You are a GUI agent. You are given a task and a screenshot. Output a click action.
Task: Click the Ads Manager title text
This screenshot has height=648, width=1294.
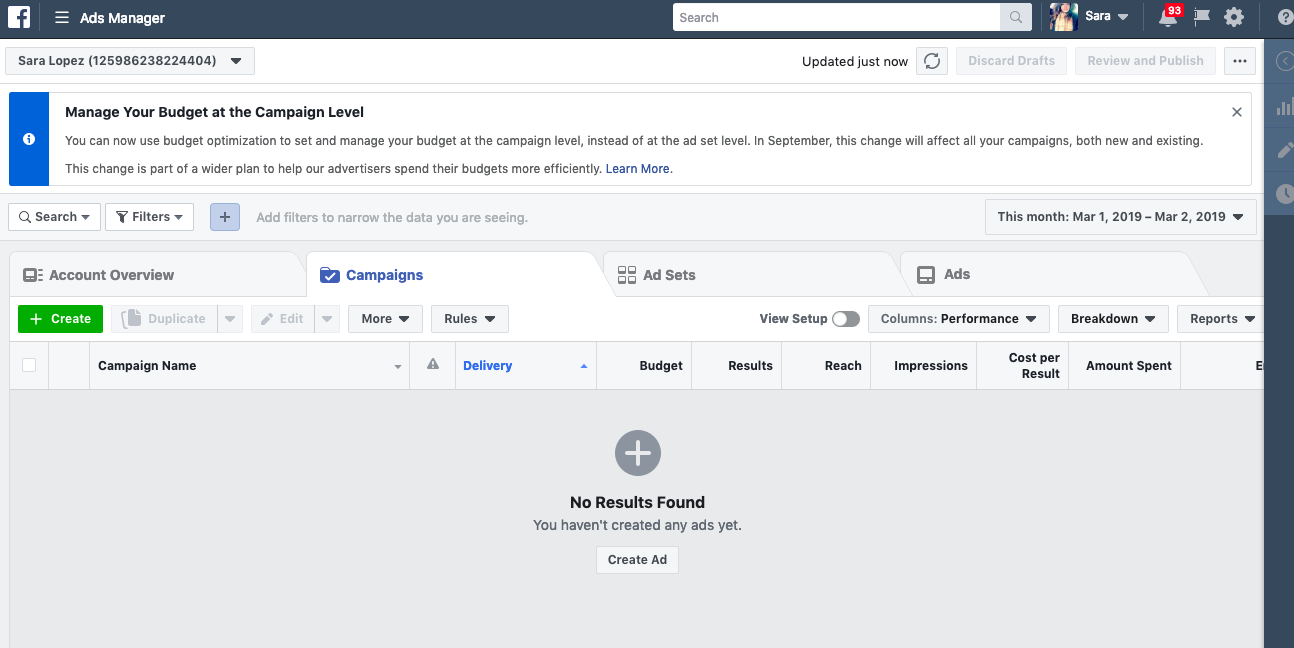(x=123, y=18)
